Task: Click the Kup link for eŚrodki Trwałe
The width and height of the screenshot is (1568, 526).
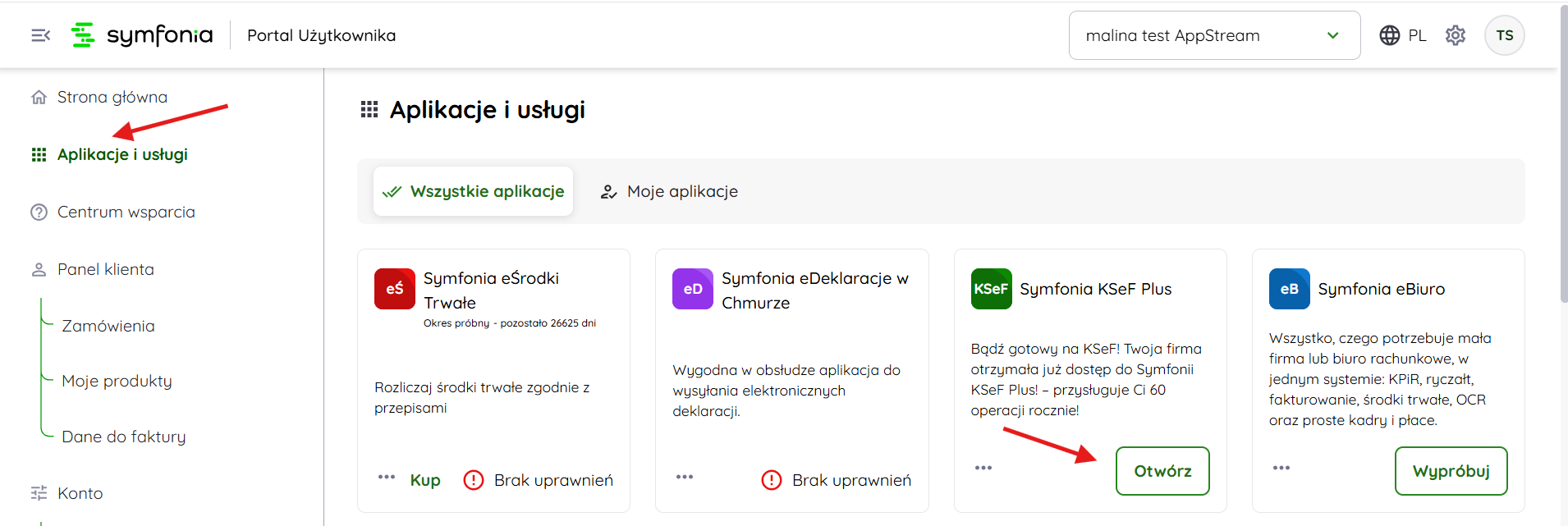Action: (425, 480)
